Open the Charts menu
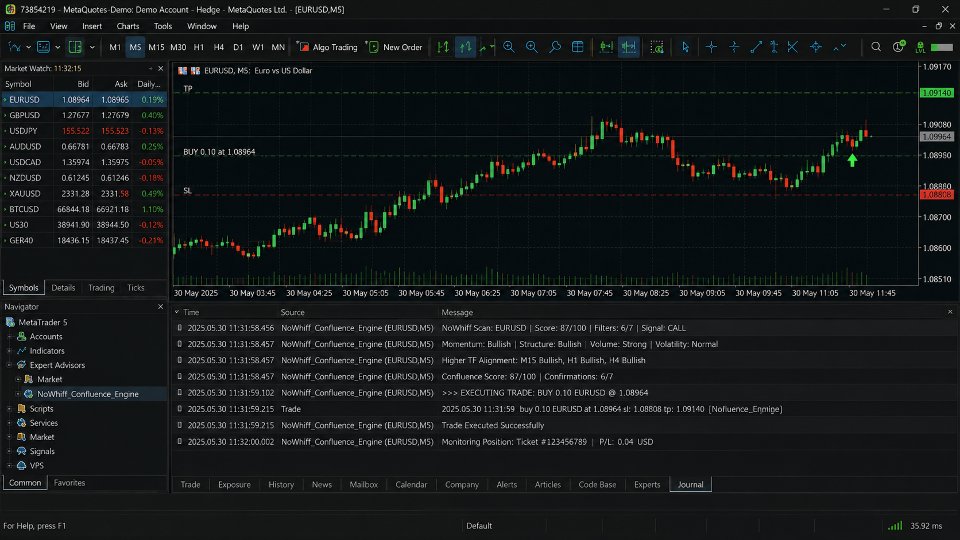The width and height of the screenshot is (960, 540). [127, 26]
